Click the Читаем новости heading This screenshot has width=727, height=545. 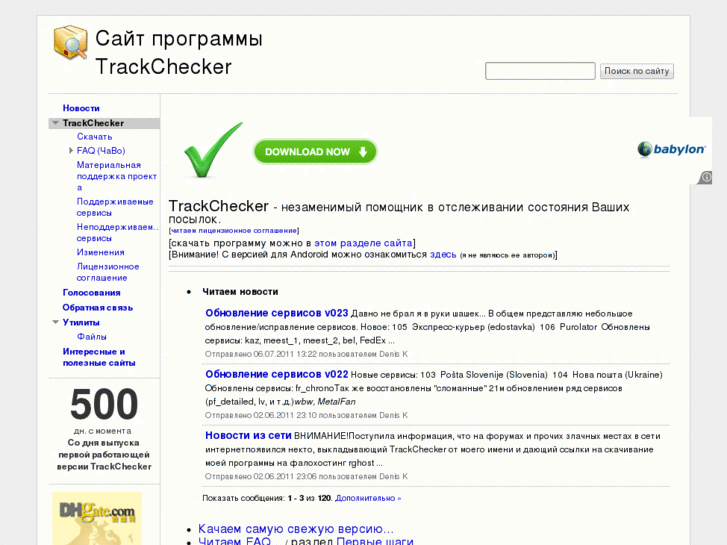coord(240,292)
